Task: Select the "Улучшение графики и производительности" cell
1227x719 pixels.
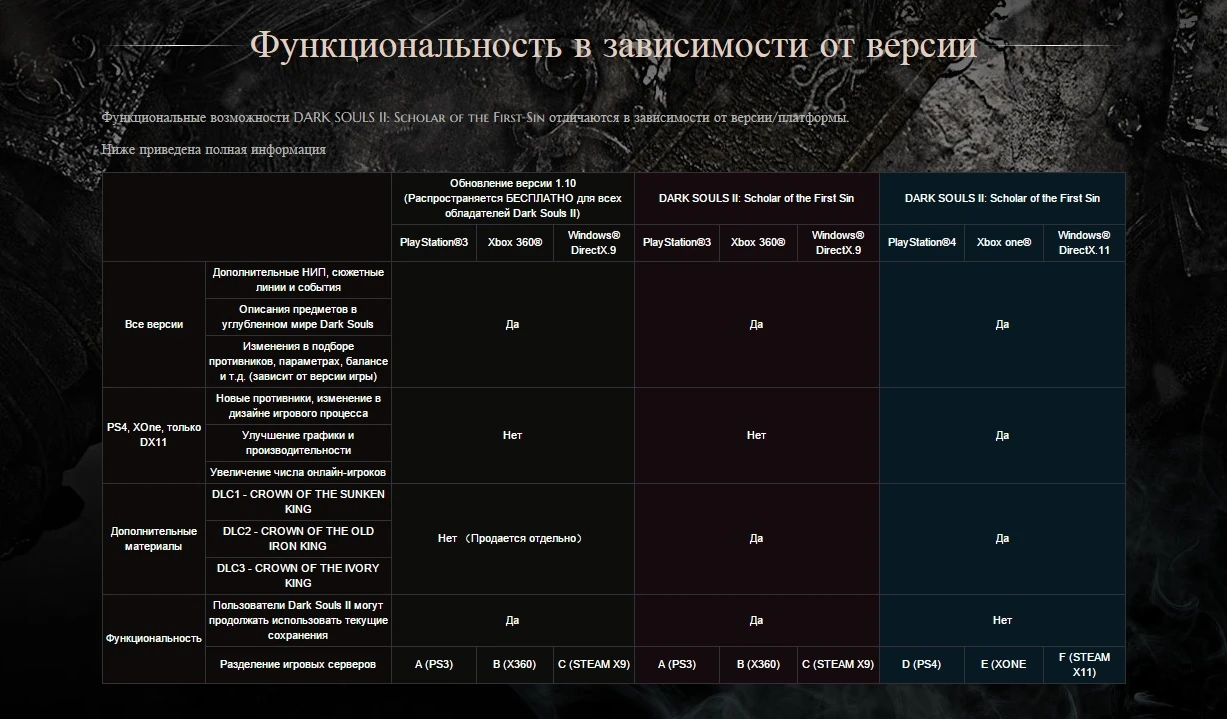Action: pos(298,443)
